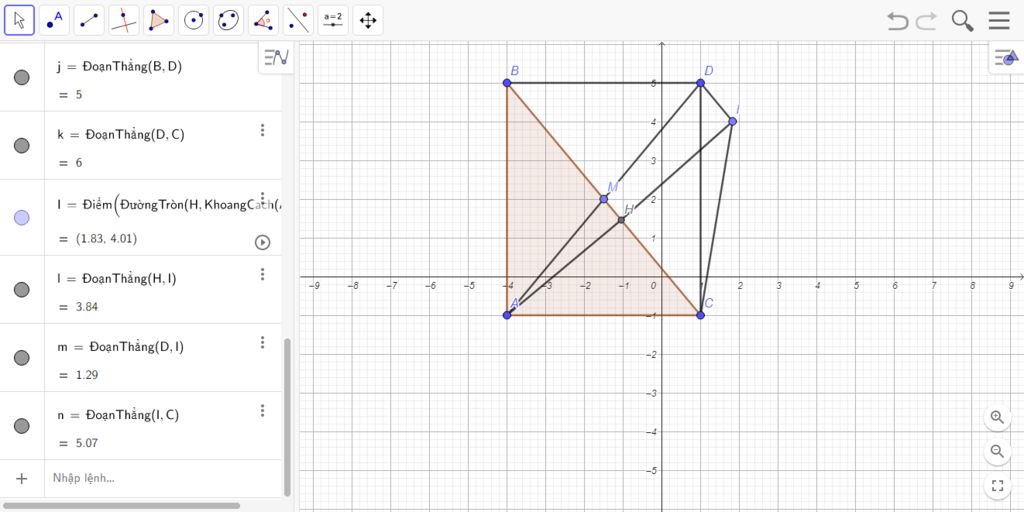Zoom in on the graphics view

coord(997,417)
